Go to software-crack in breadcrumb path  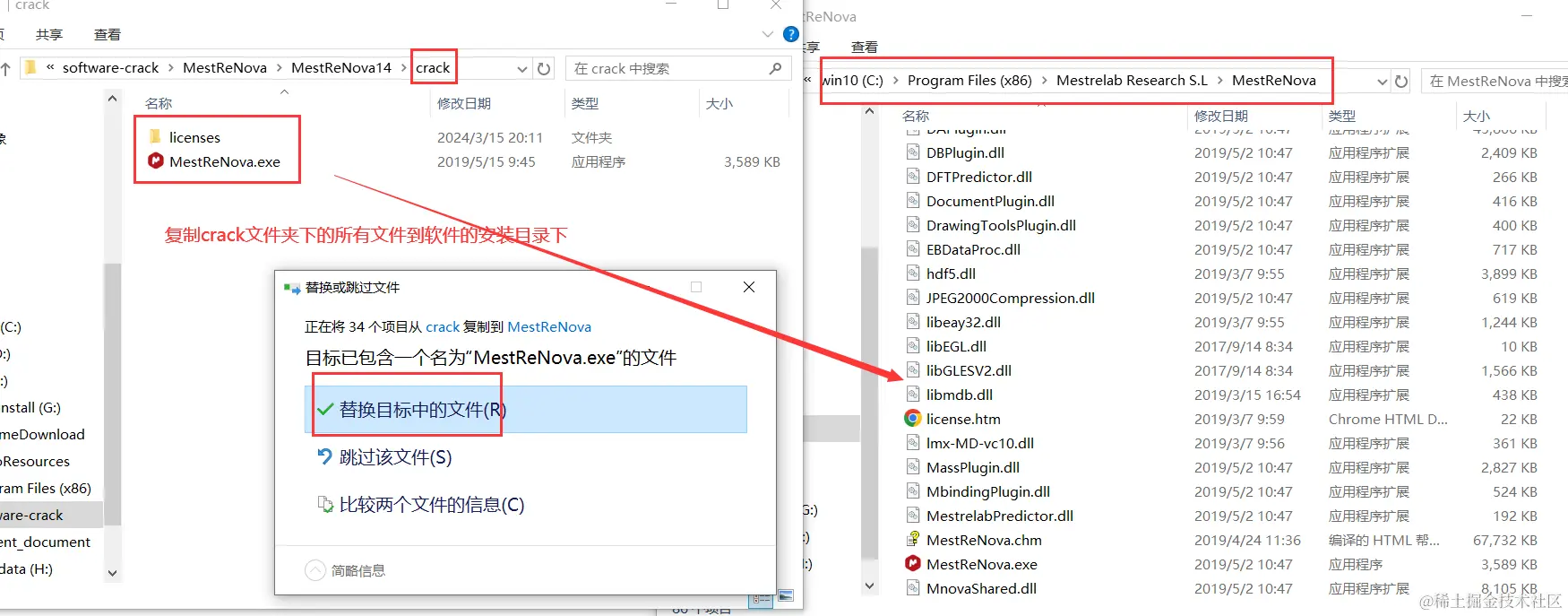[x=110, y=67]
